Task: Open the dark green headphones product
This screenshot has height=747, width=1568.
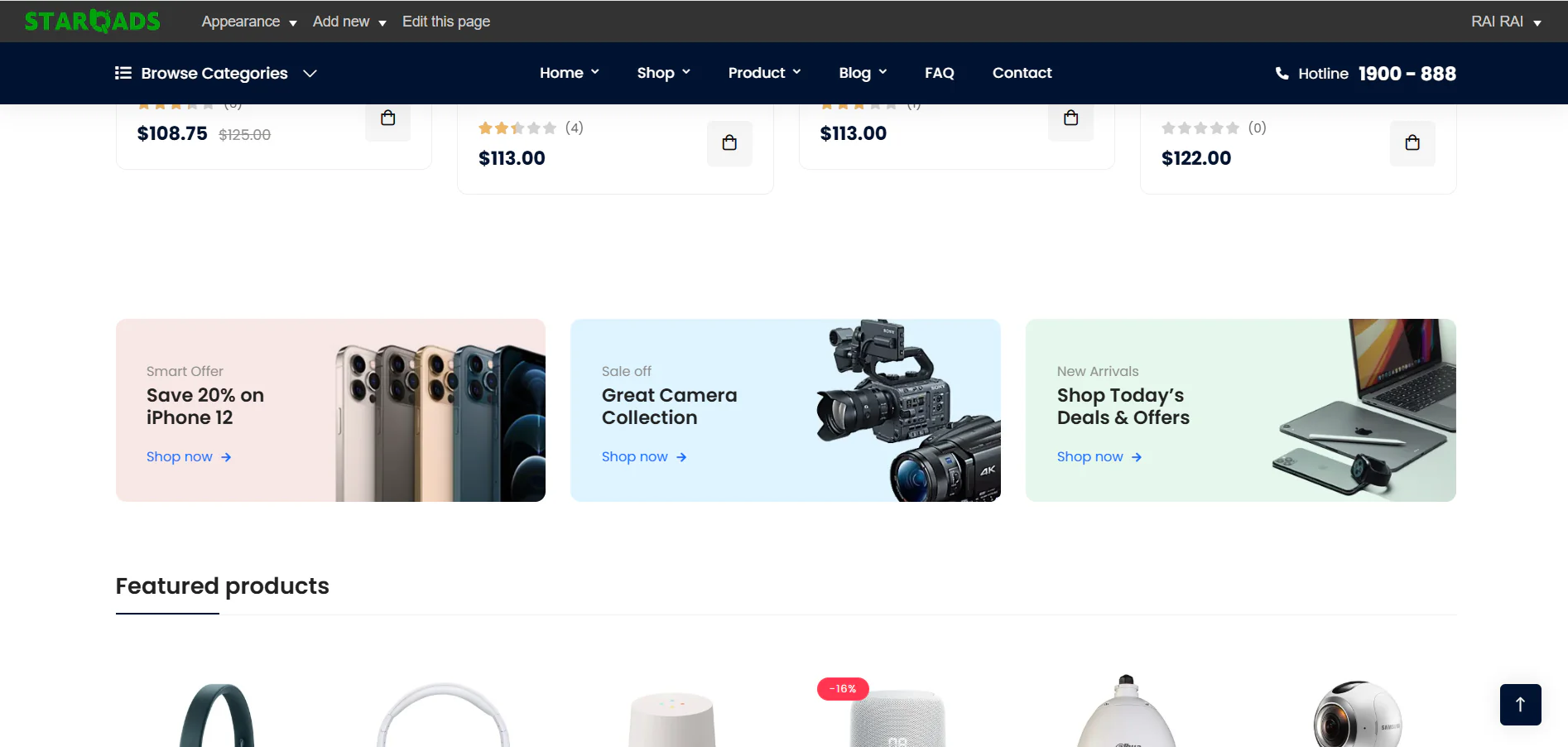Action: pyautogui.click(x=217, y=715)
